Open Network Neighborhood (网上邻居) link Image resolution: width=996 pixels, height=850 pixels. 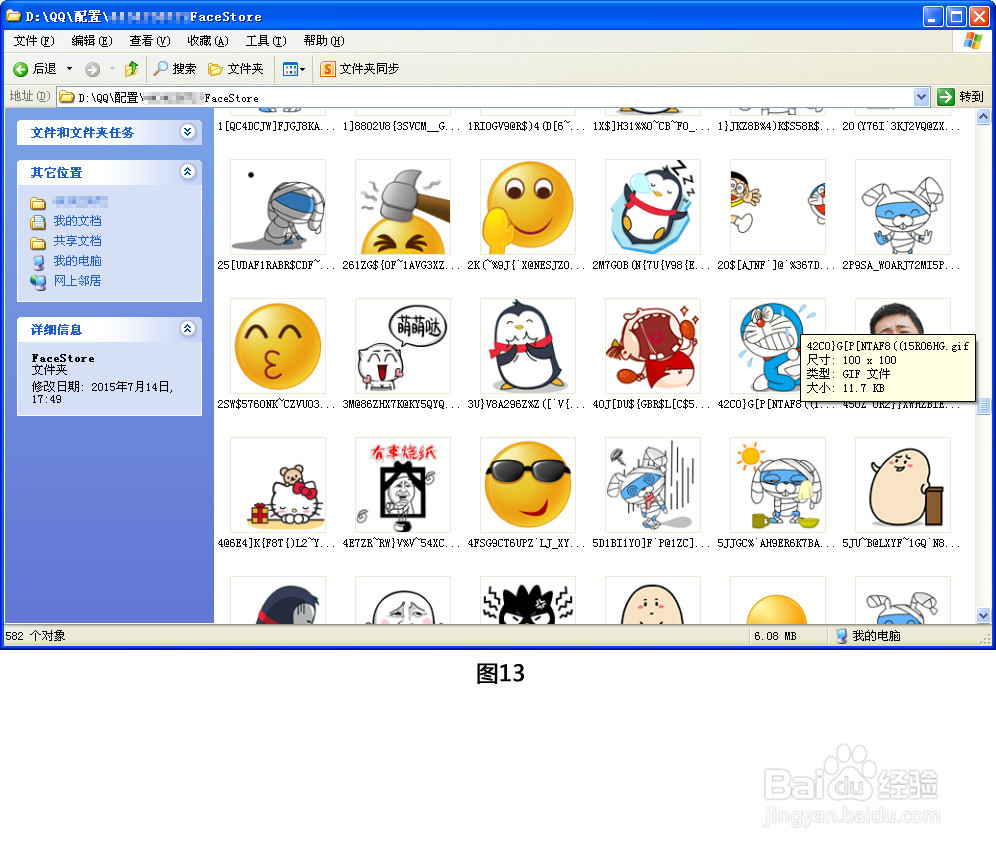click(x=77, y=281)
